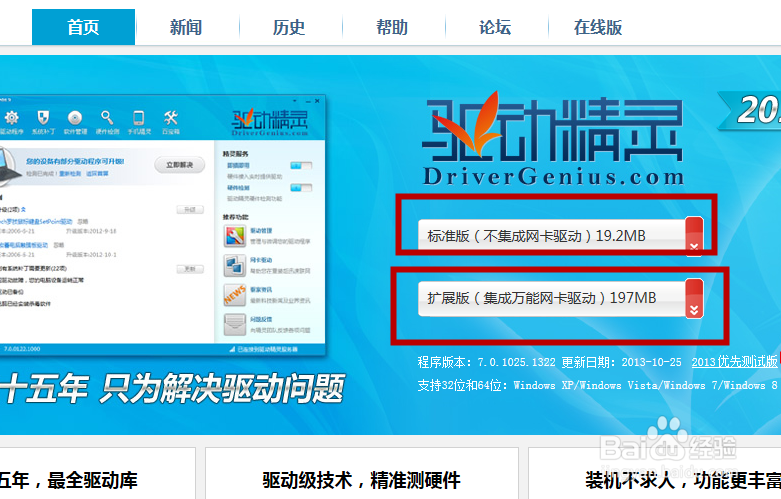Click the 返回首页 link in preview
This screenshot has width=781, height=499.
coord(97,174)
